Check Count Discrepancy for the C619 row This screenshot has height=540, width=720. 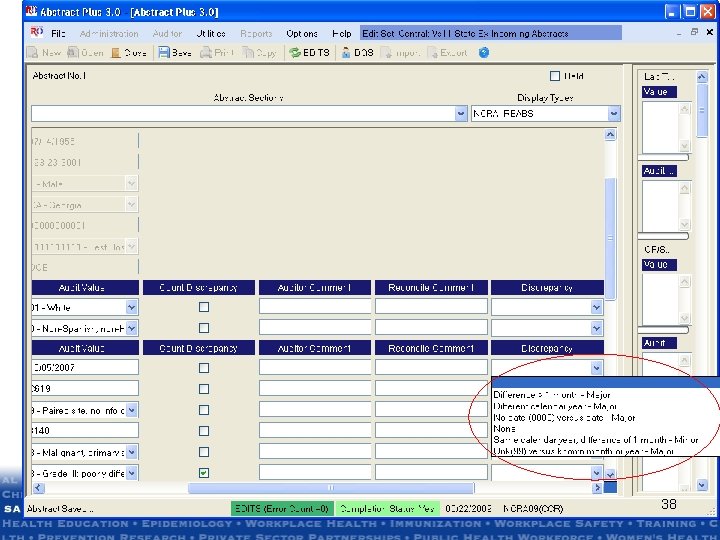click(x=204, y=389)
